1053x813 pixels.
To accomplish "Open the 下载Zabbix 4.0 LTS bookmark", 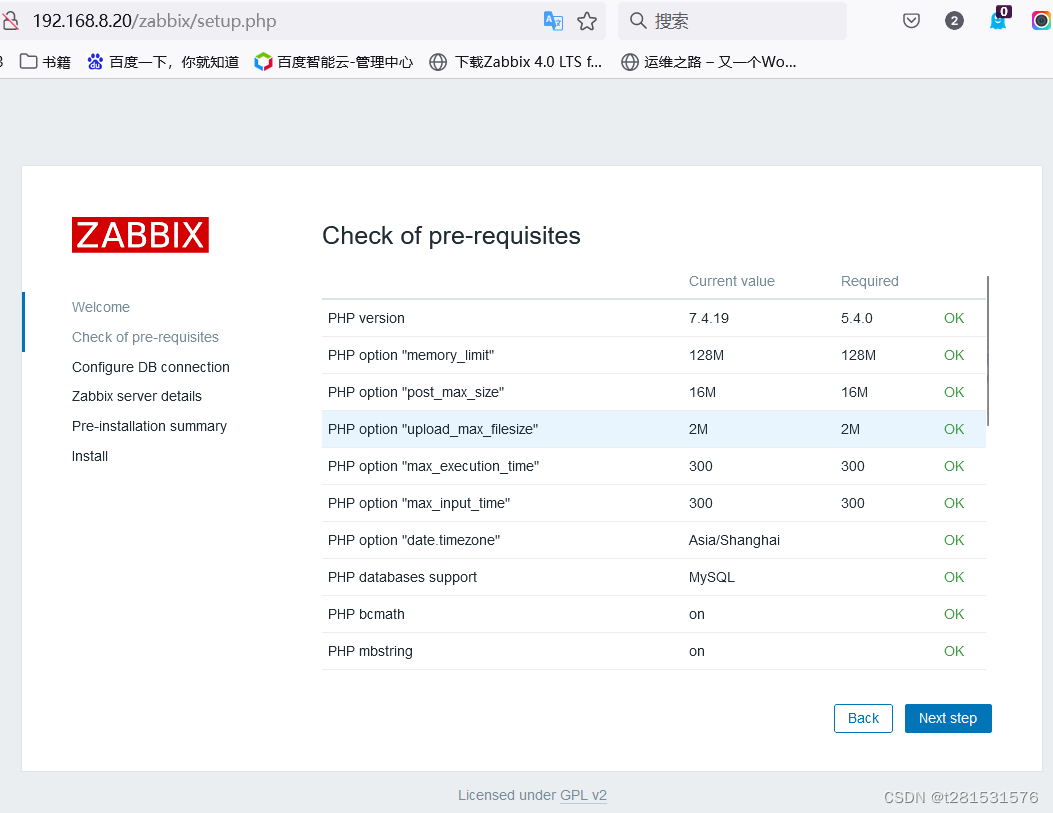I will [x=516, y=62].
